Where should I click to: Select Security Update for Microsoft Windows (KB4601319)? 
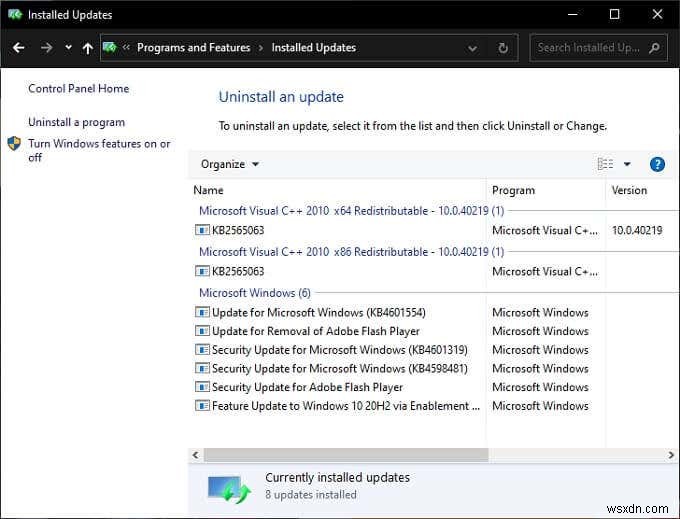point(340,350)
